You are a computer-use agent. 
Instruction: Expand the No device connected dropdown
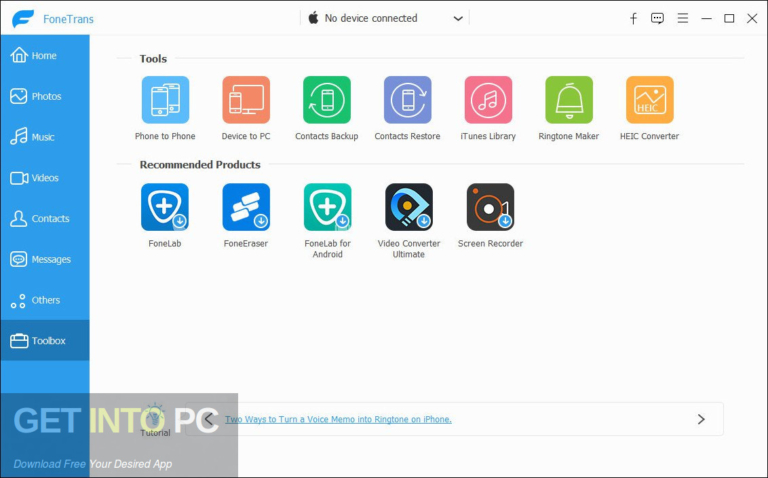pyautogui.click(x=385, y=18)
